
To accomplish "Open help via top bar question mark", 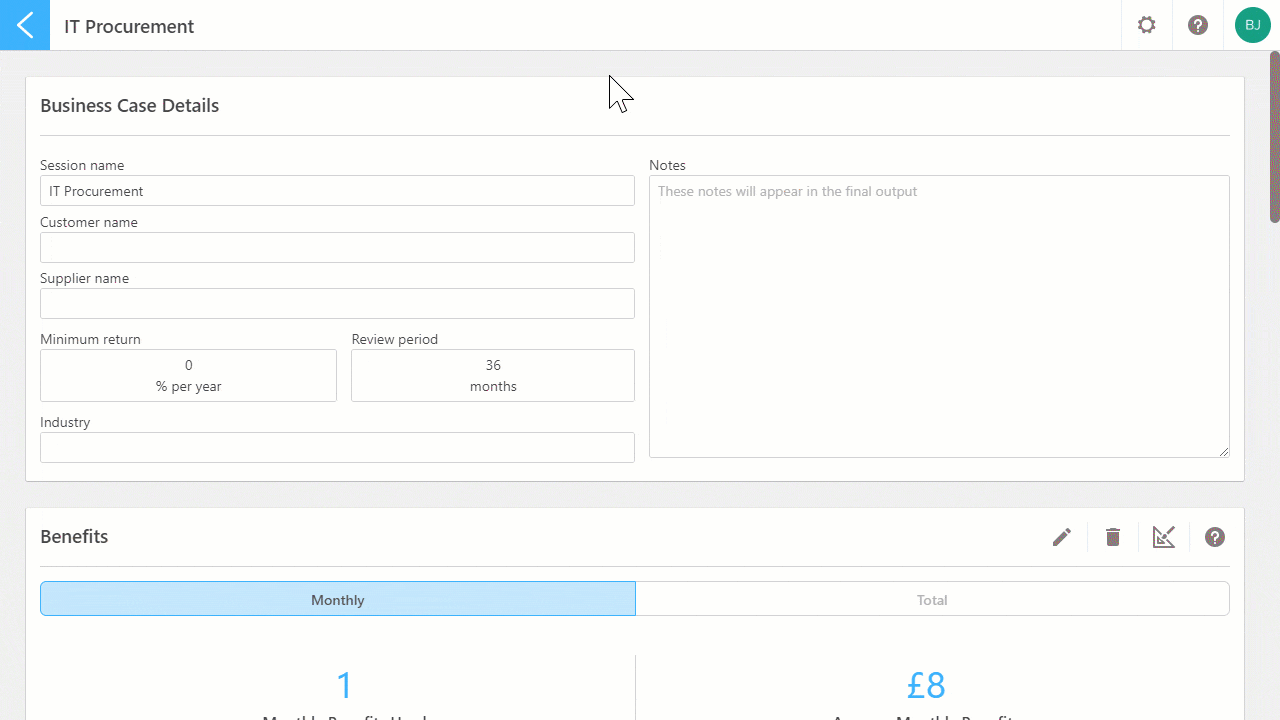I will (1198, 25).
